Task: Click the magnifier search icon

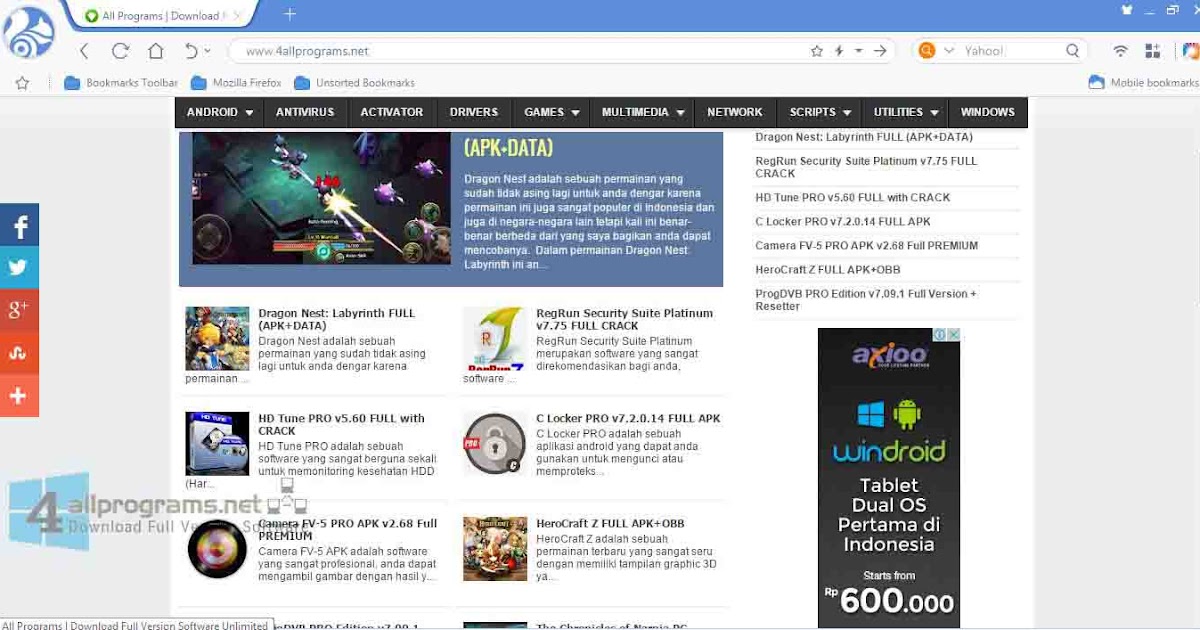Action: pos(1073,51)
